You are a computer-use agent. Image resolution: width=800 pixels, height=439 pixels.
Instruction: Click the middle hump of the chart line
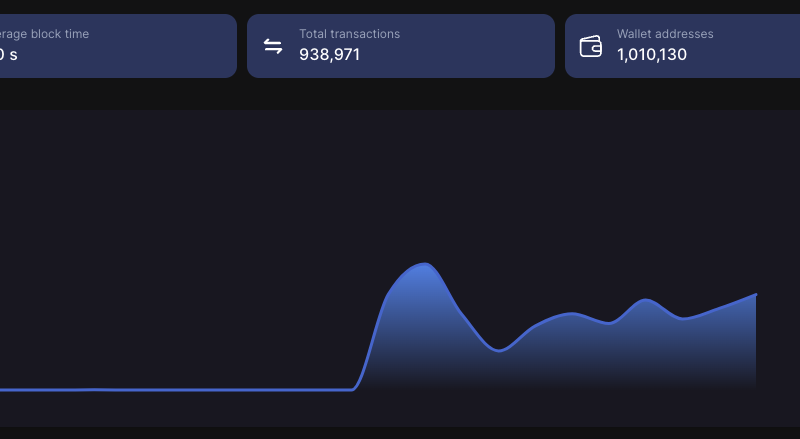(573, 314)
